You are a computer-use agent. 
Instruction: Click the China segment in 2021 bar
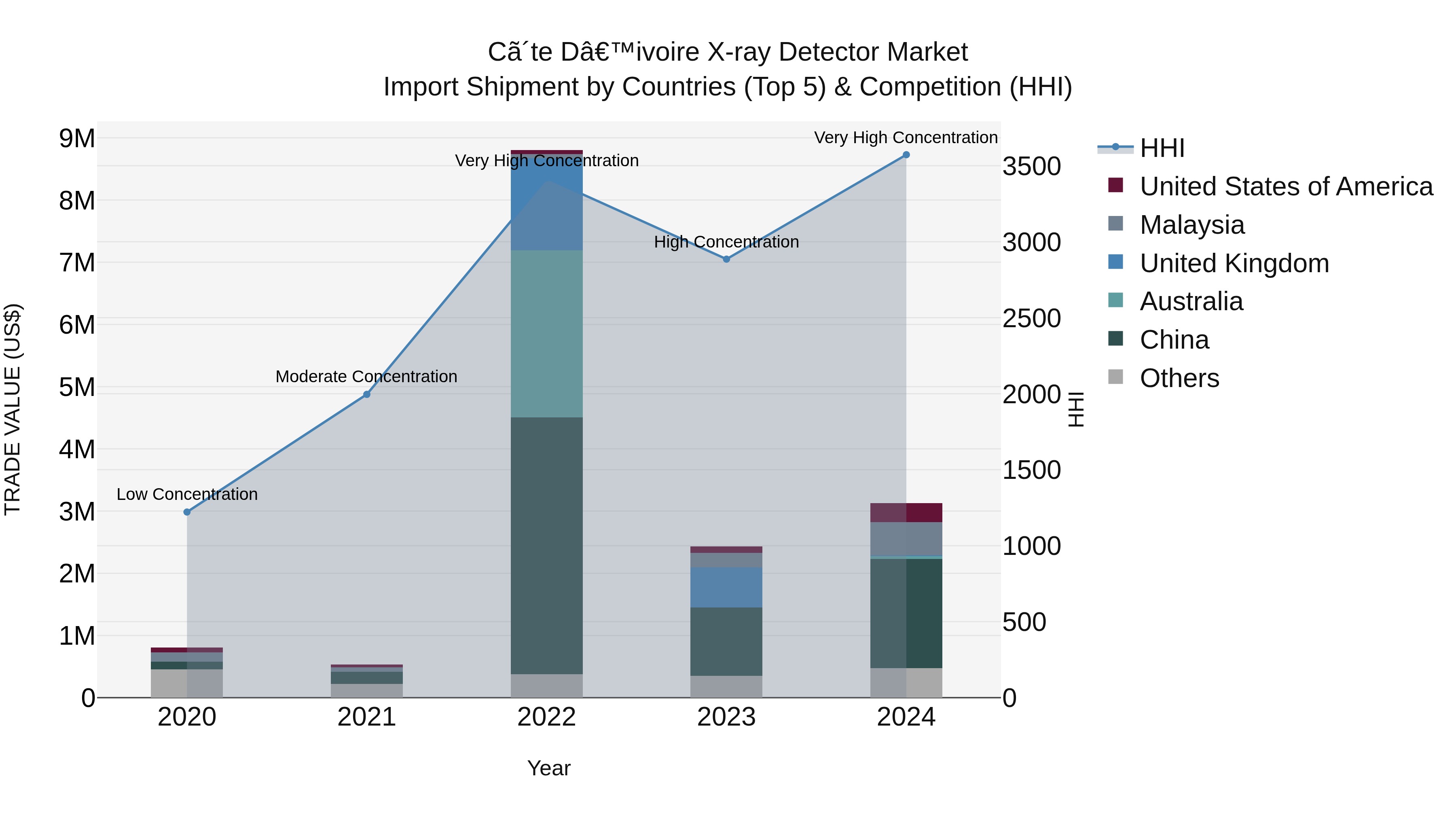point(367,678)
